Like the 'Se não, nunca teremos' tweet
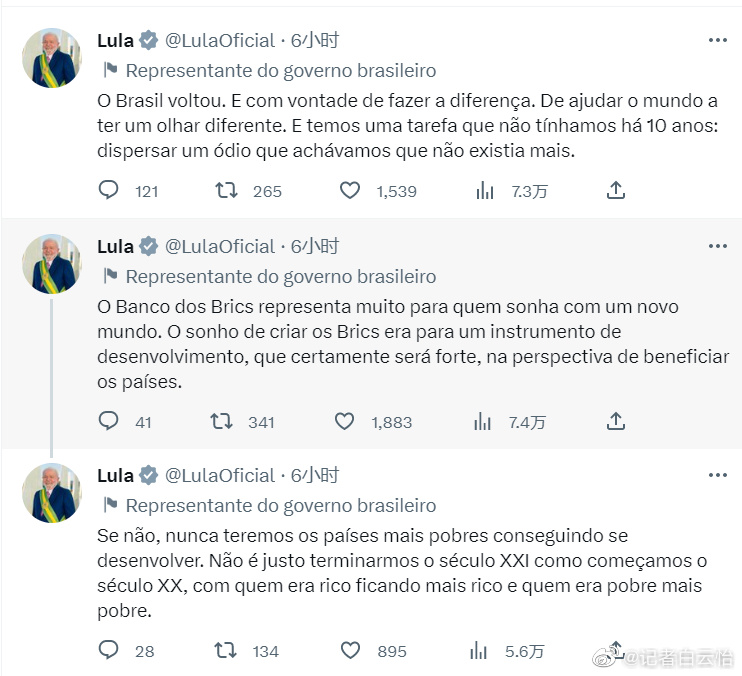 click(350, 650)
